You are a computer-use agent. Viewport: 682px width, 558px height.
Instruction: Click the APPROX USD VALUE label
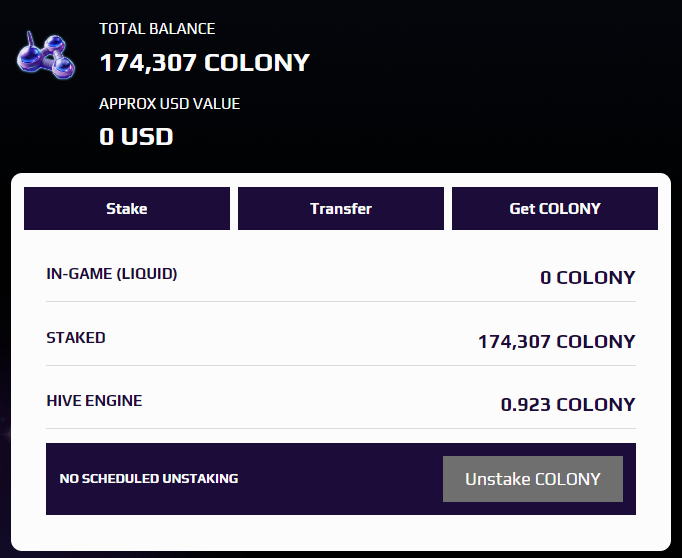pyautogui.click(x=170, y=104)
